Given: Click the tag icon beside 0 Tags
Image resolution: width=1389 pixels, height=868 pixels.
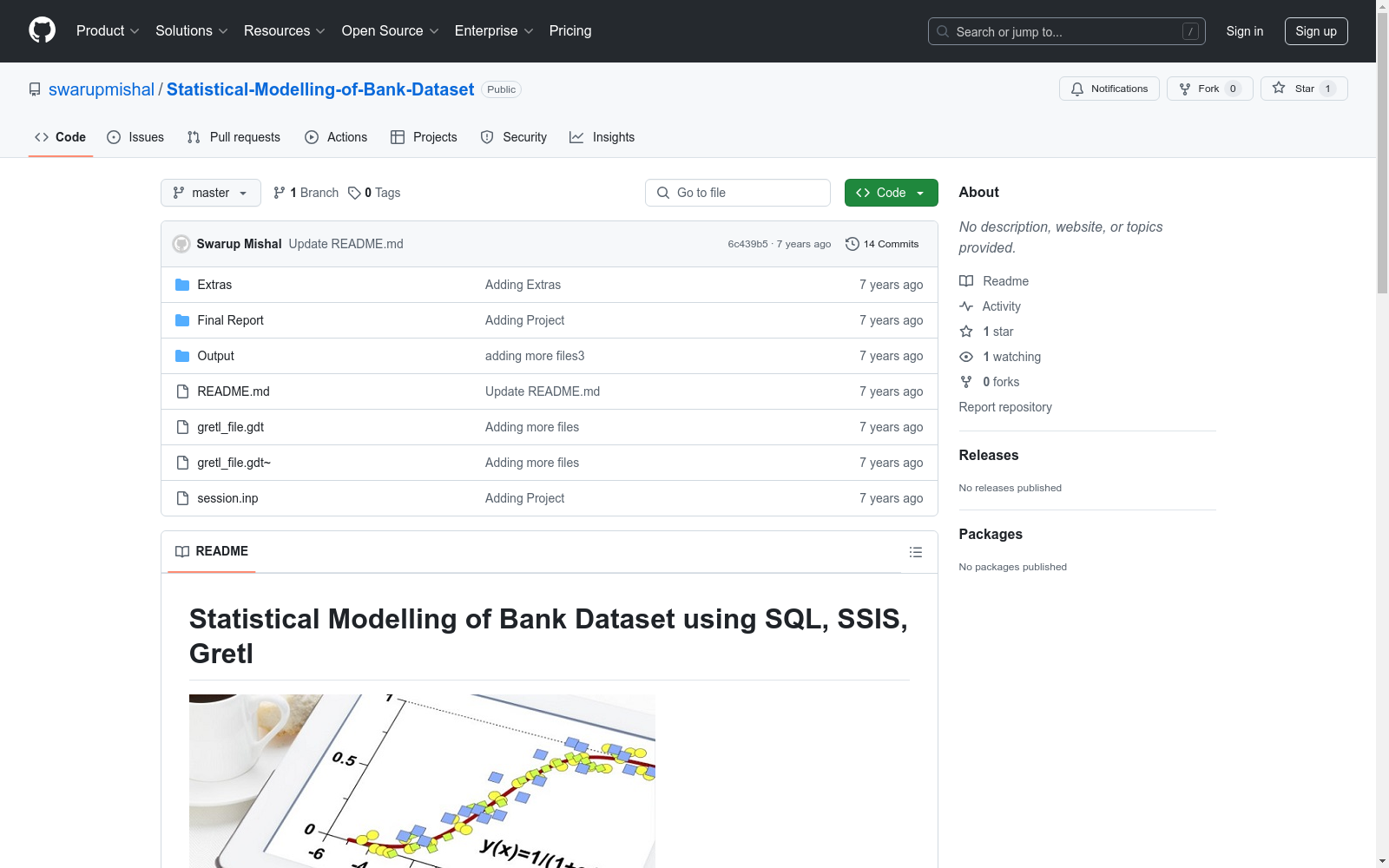Looking at the screenshot, I should pyautogui.click(x=354, y=193).
